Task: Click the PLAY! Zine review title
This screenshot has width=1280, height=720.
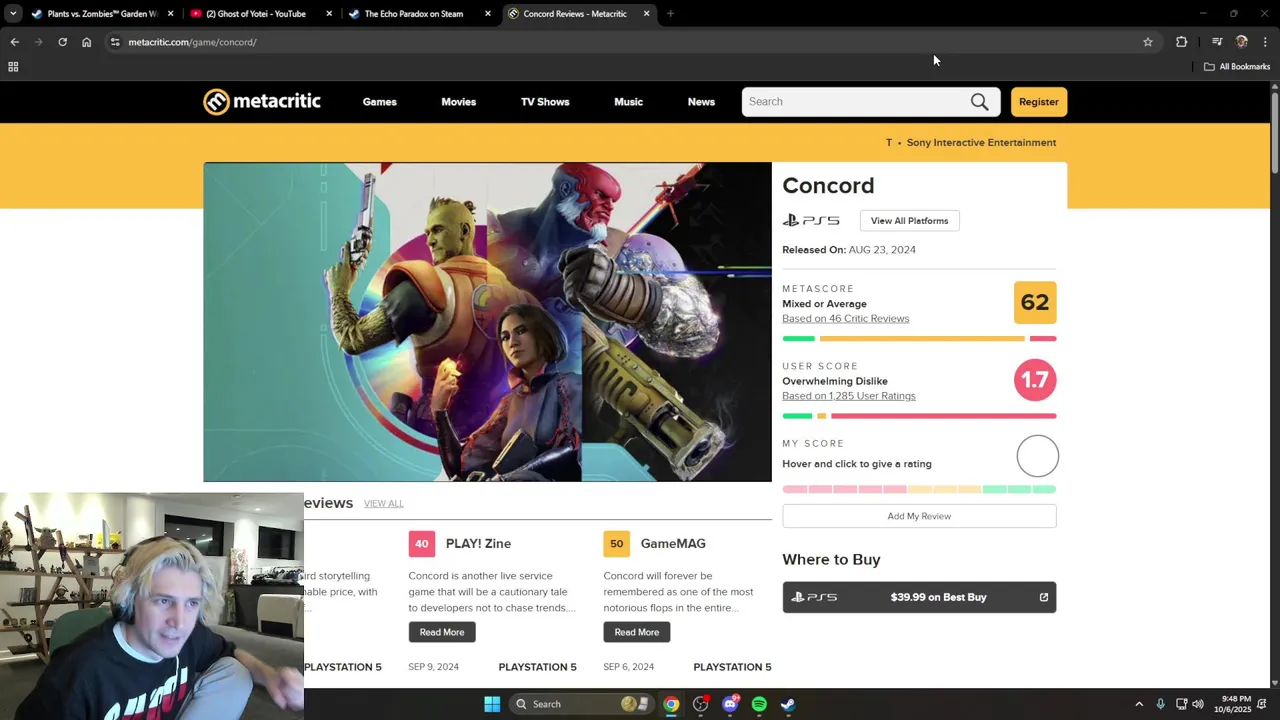Action: click(x=478, y=544)
